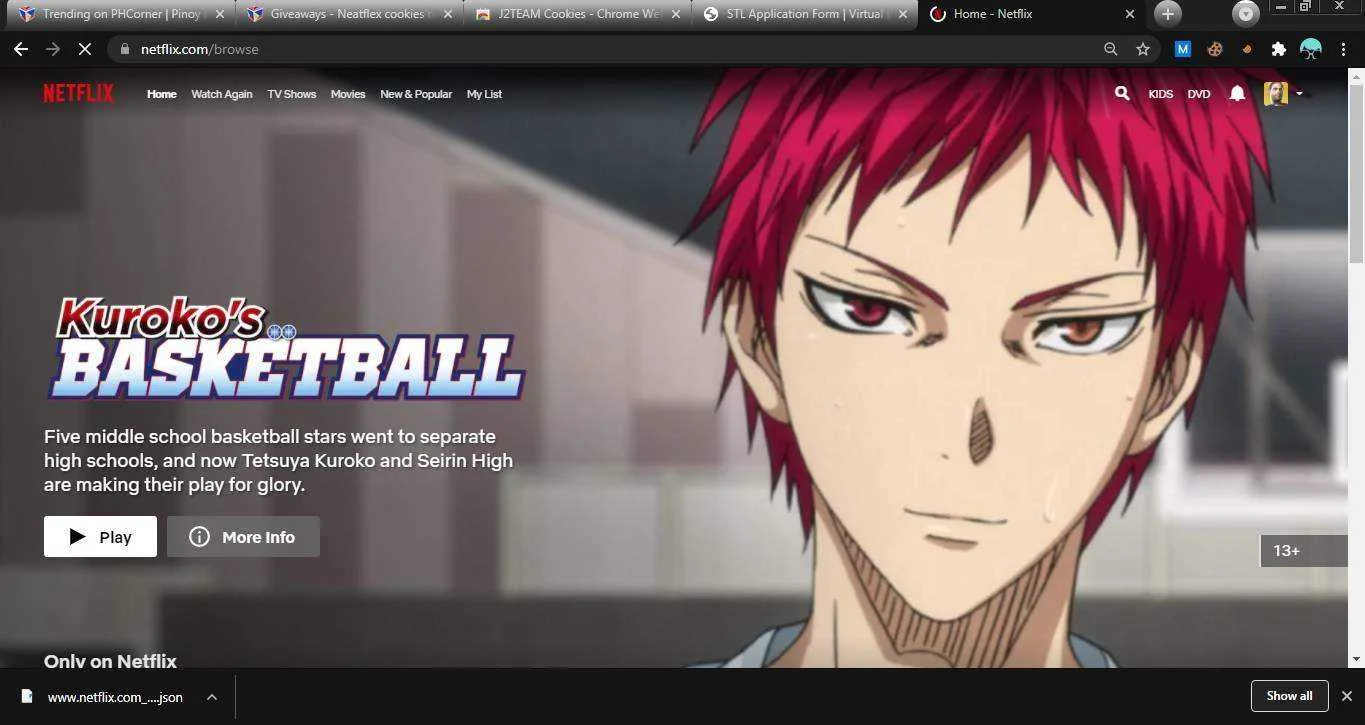Open a new tab with plus button
This screenshot has width=1365, height=725.
pyautogui.click(x=1168, y=14)
